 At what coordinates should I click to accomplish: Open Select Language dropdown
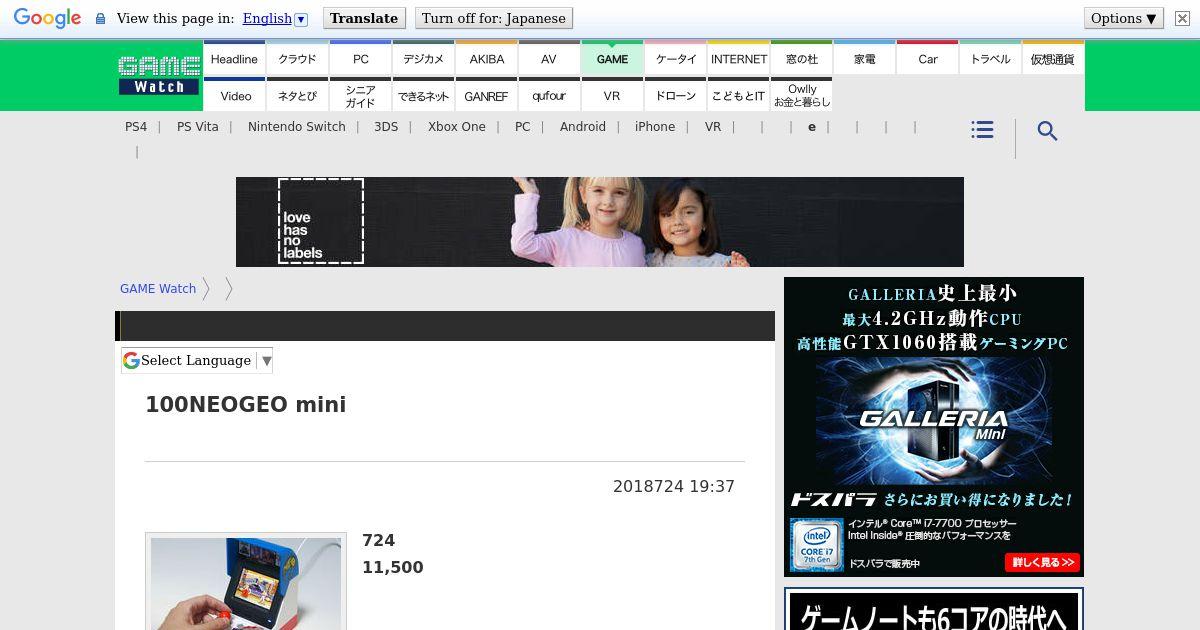[197, 360]
